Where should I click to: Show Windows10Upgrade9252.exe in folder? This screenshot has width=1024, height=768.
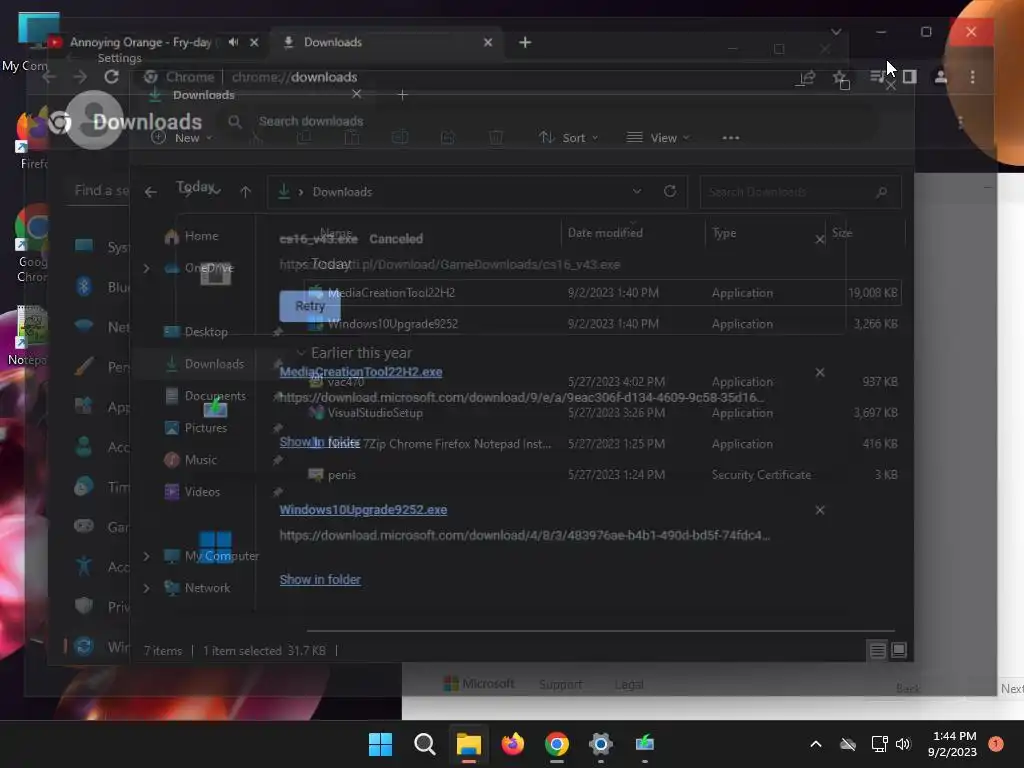pos(320,579)
